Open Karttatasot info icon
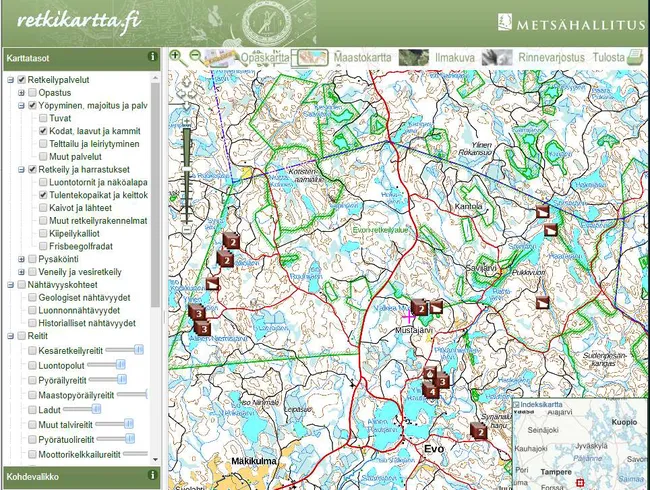Image resolution: width=650 pixels, height=490 pixels. click(x=152, y=57)
